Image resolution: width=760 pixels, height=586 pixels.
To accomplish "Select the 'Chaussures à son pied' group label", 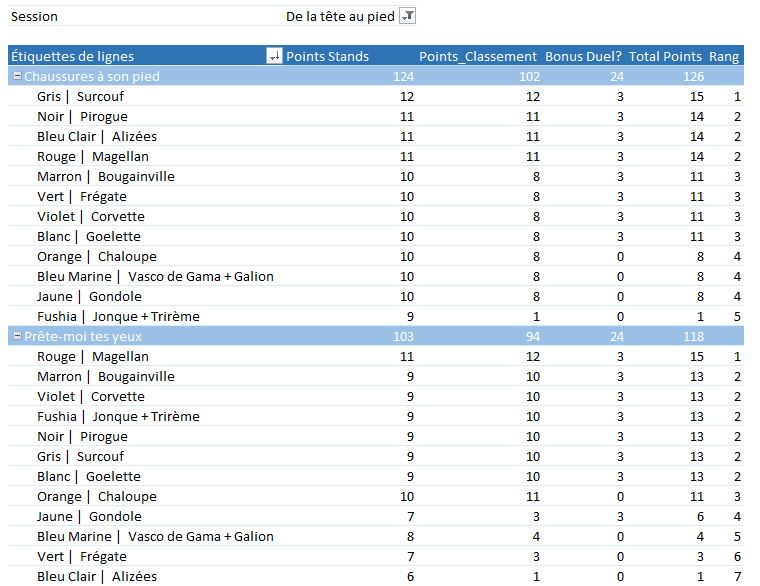I will [x=91, y=76].
